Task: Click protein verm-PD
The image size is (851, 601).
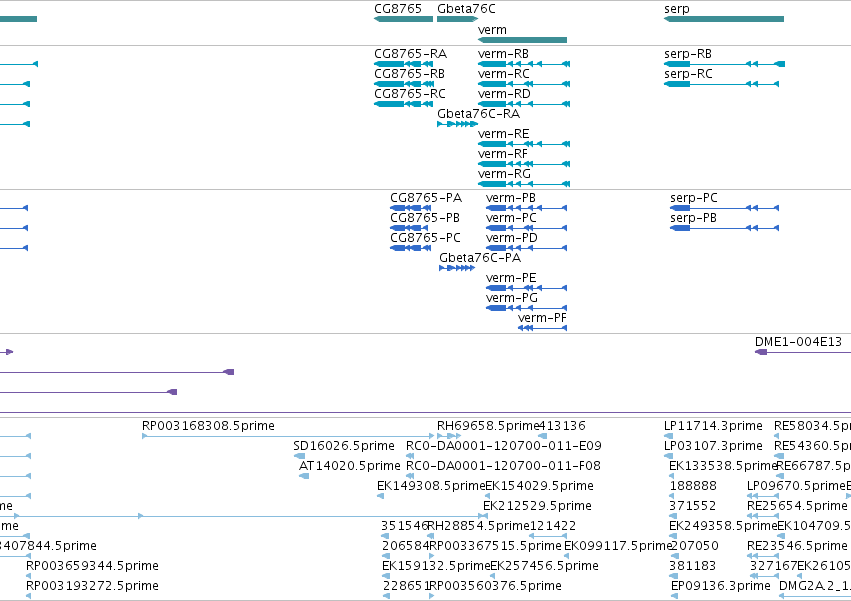Action: (526, 248)
